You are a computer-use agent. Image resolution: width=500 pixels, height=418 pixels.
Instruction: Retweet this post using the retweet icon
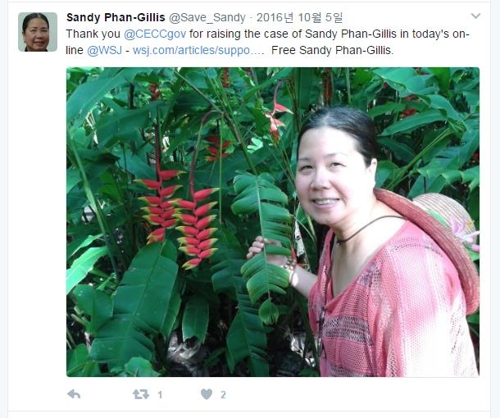[141, 394]
